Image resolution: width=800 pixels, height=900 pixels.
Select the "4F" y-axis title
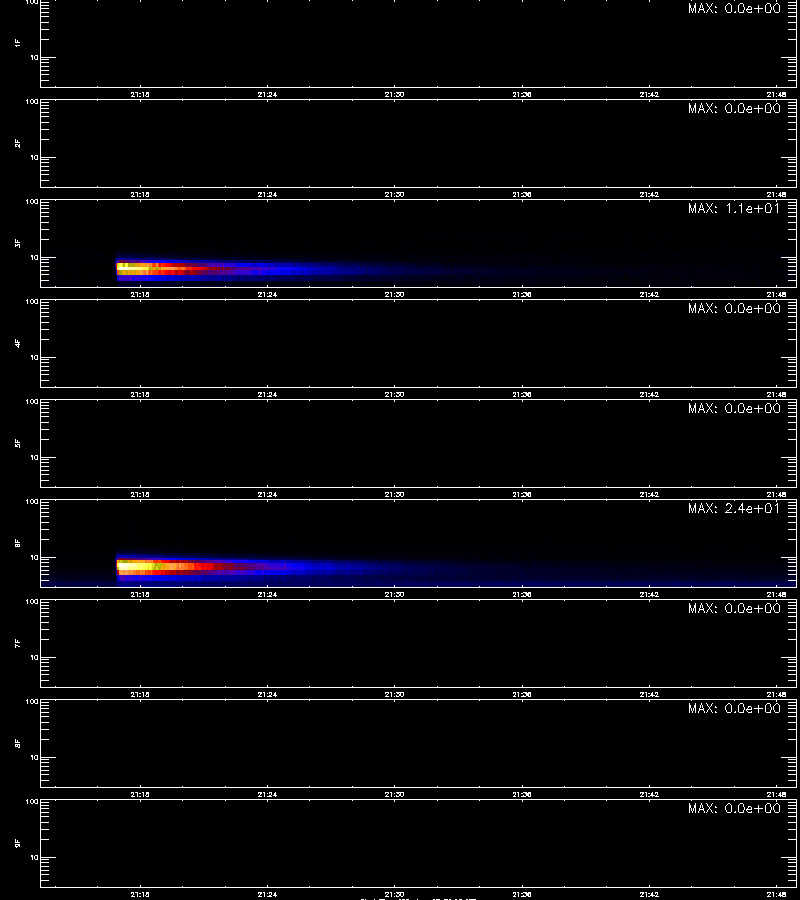click(18, 343)
